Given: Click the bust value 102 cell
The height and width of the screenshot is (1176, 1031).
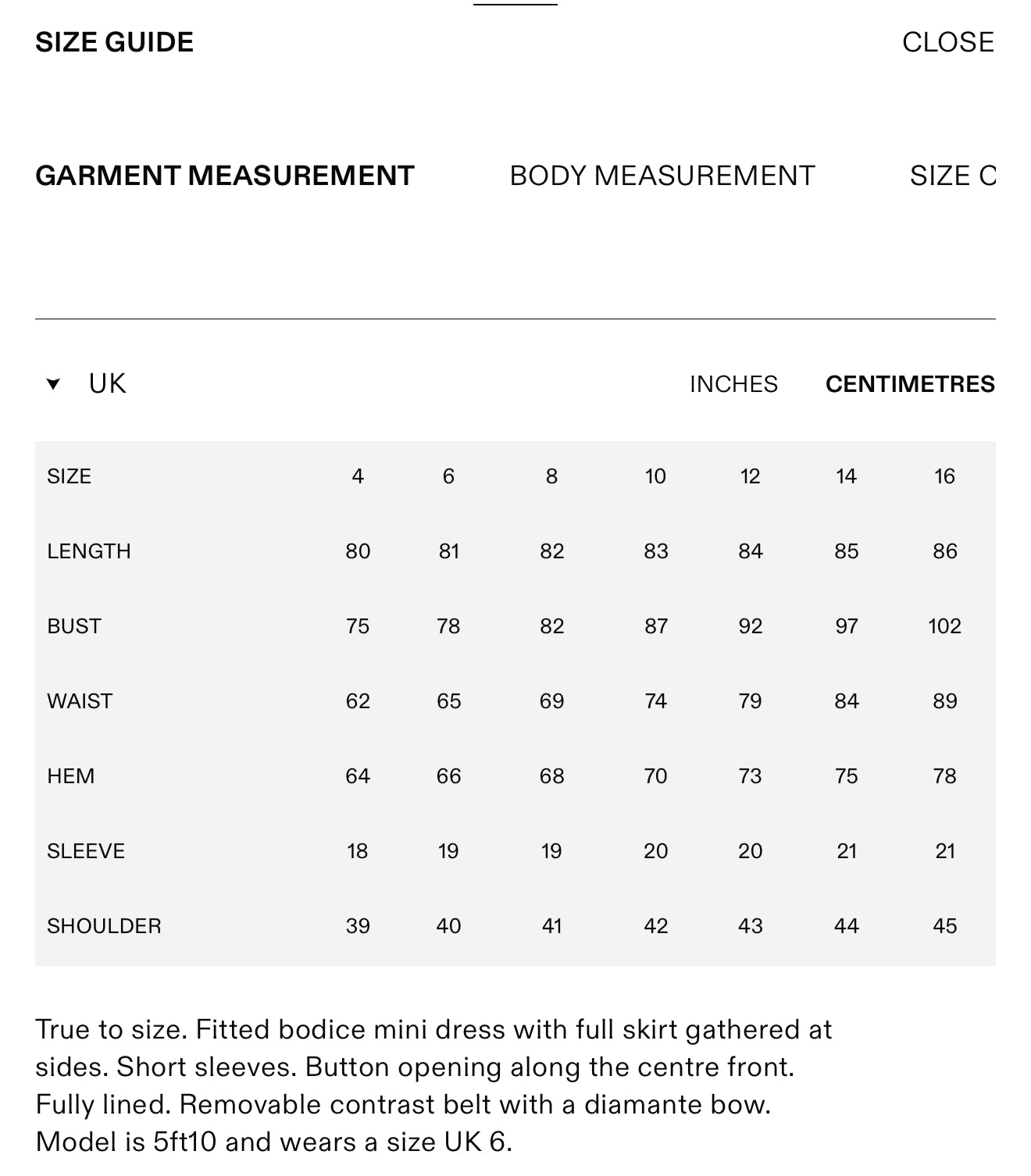Looking at the screenshot, I should [944, 626].
